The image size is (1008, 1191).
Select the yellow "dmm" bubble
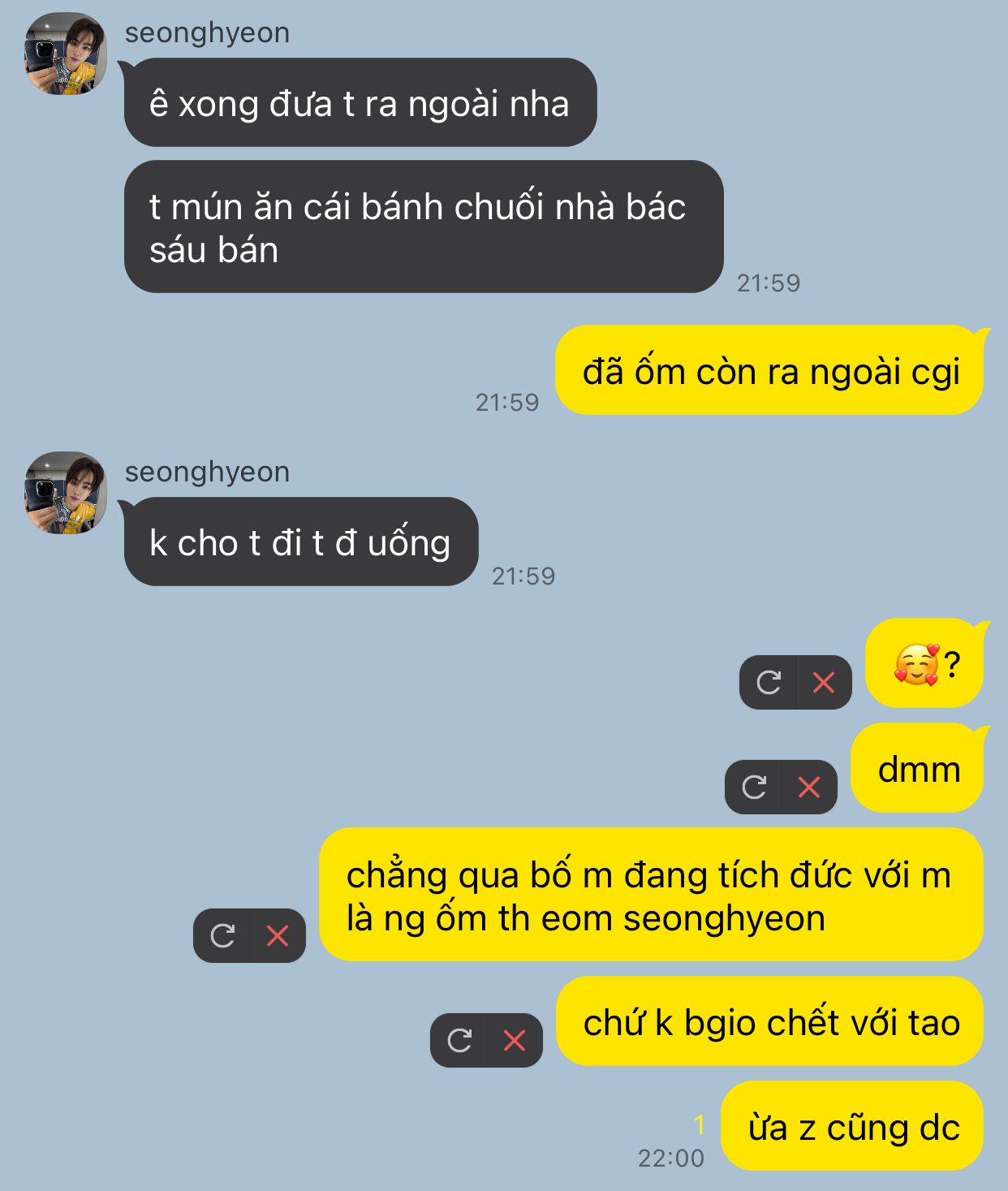tap(917, 768)
